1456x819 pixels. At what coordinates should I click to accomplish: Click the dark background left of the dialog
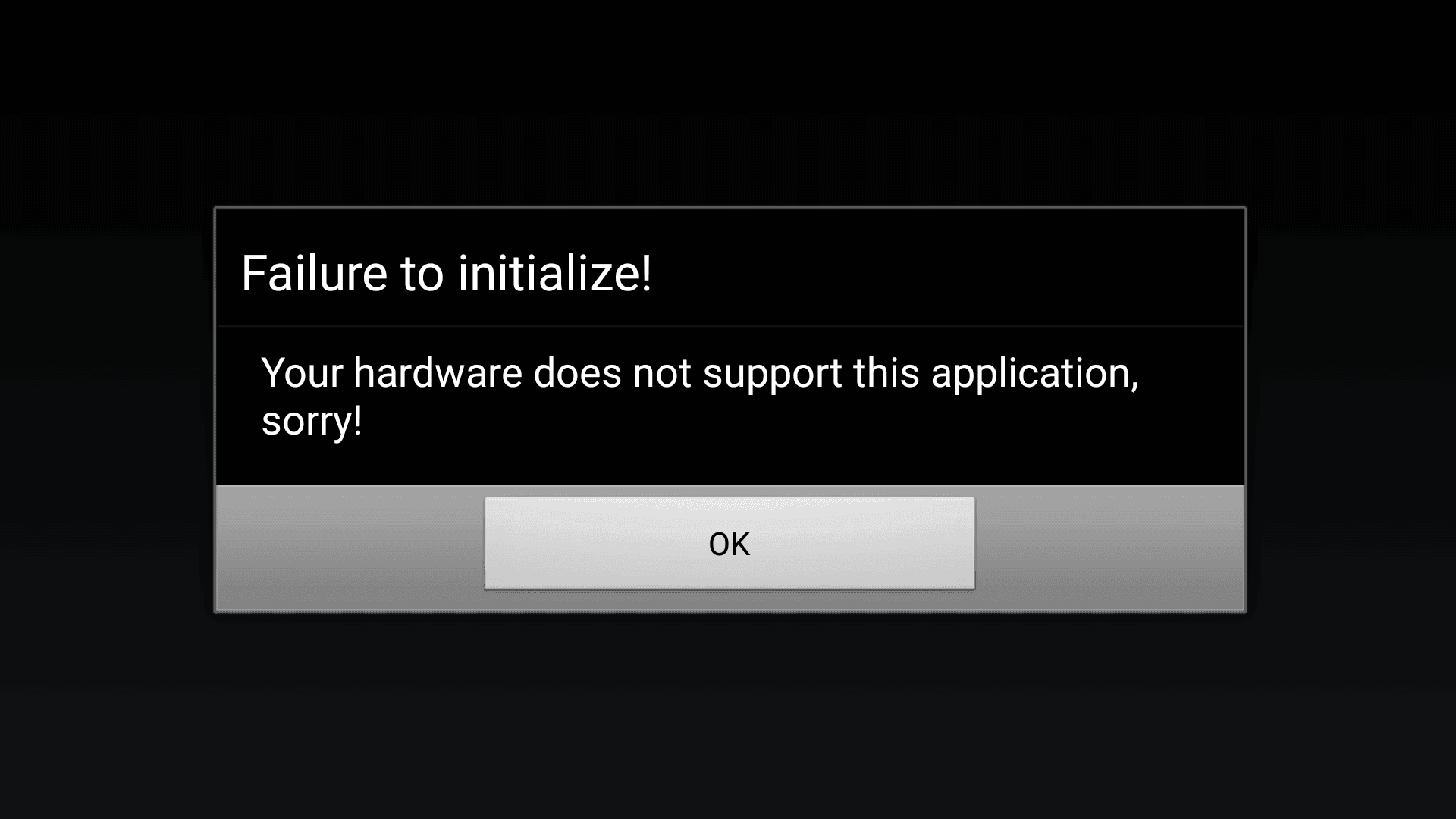click(106, 409)
